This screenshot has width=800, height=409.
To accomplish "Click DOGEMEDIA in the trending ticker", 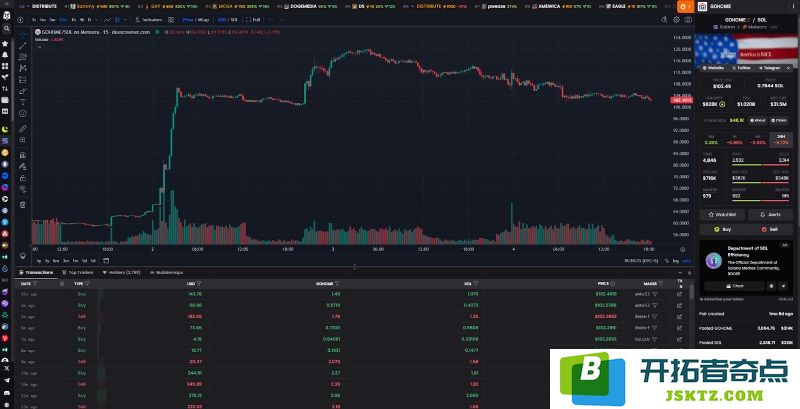I will (x=304, y=6).
